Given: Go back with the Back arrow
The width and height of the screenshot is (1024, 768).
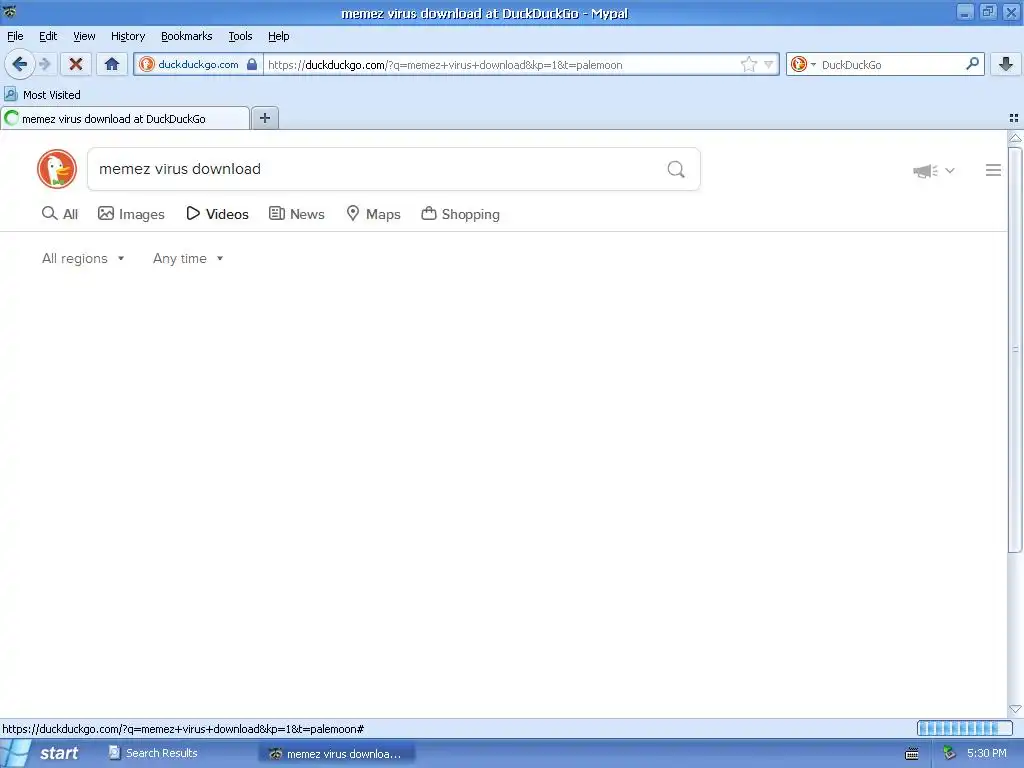Looking at the screenshot, I should 20,64.
